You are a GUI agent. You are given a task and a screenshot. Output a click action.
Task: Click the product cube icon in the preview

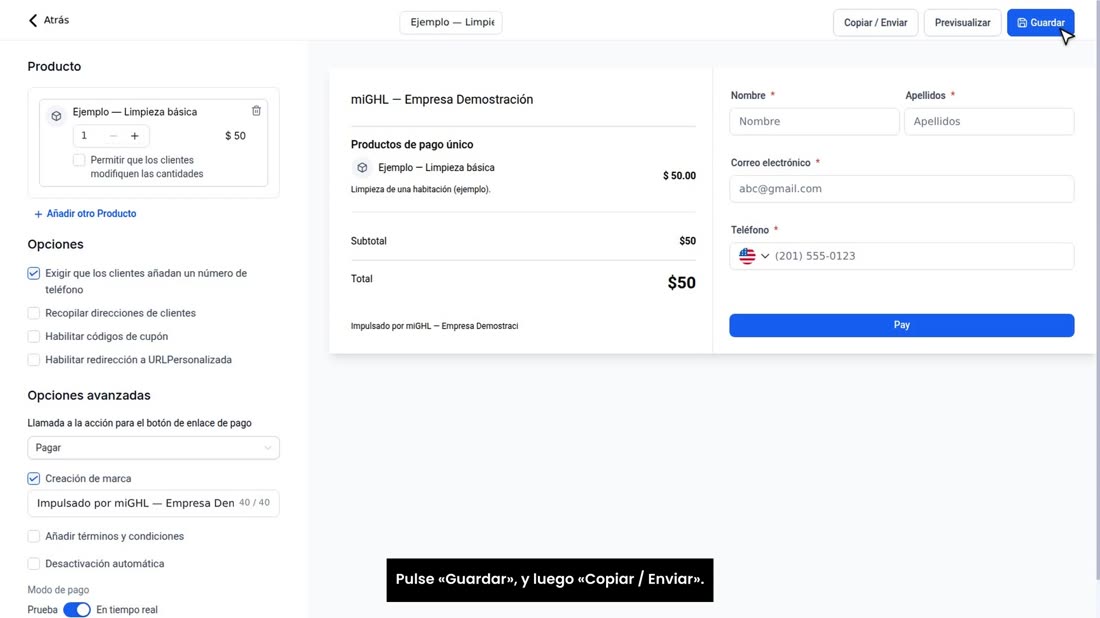coord(362,168)
